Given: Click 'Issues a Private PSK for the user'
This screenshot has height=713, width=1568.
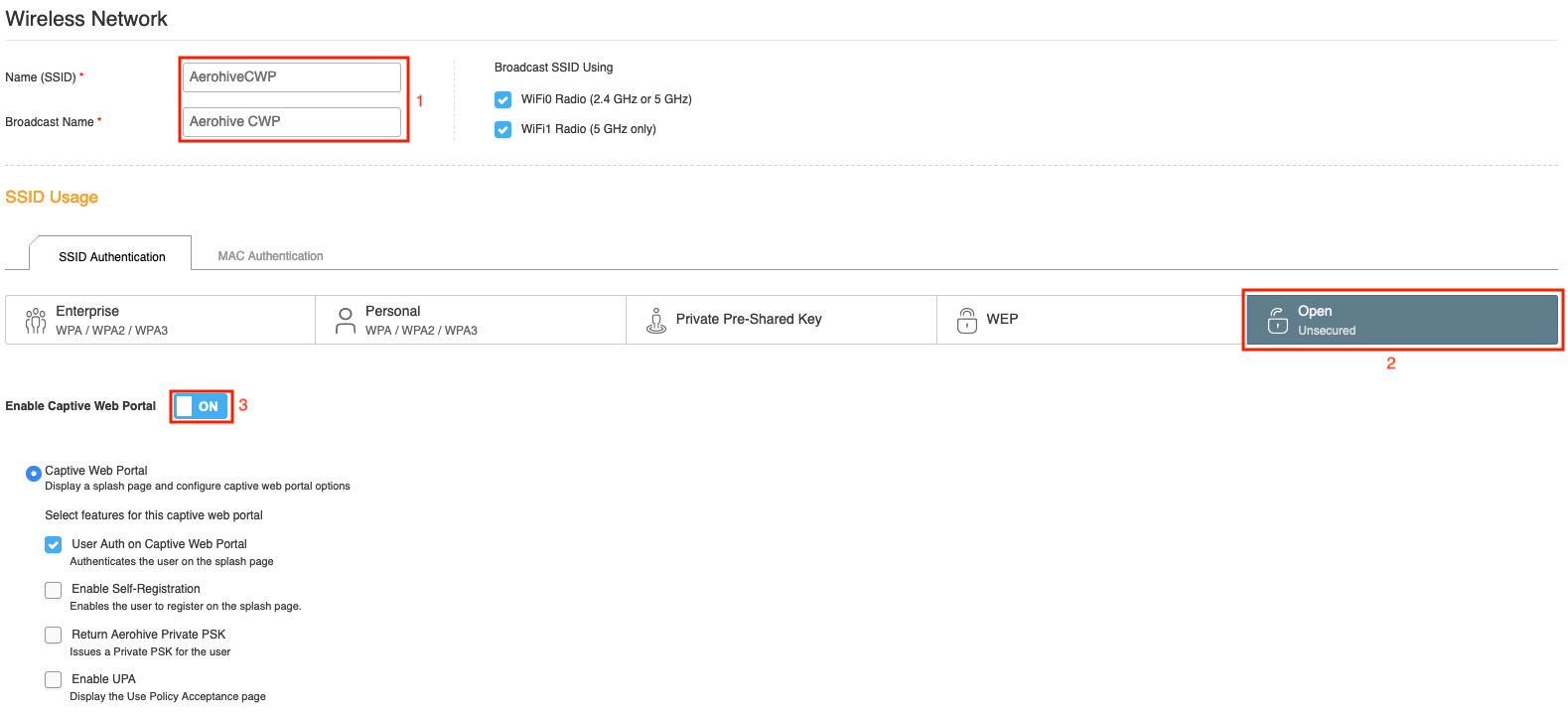Looking at the screenshot, I should 150,652.
